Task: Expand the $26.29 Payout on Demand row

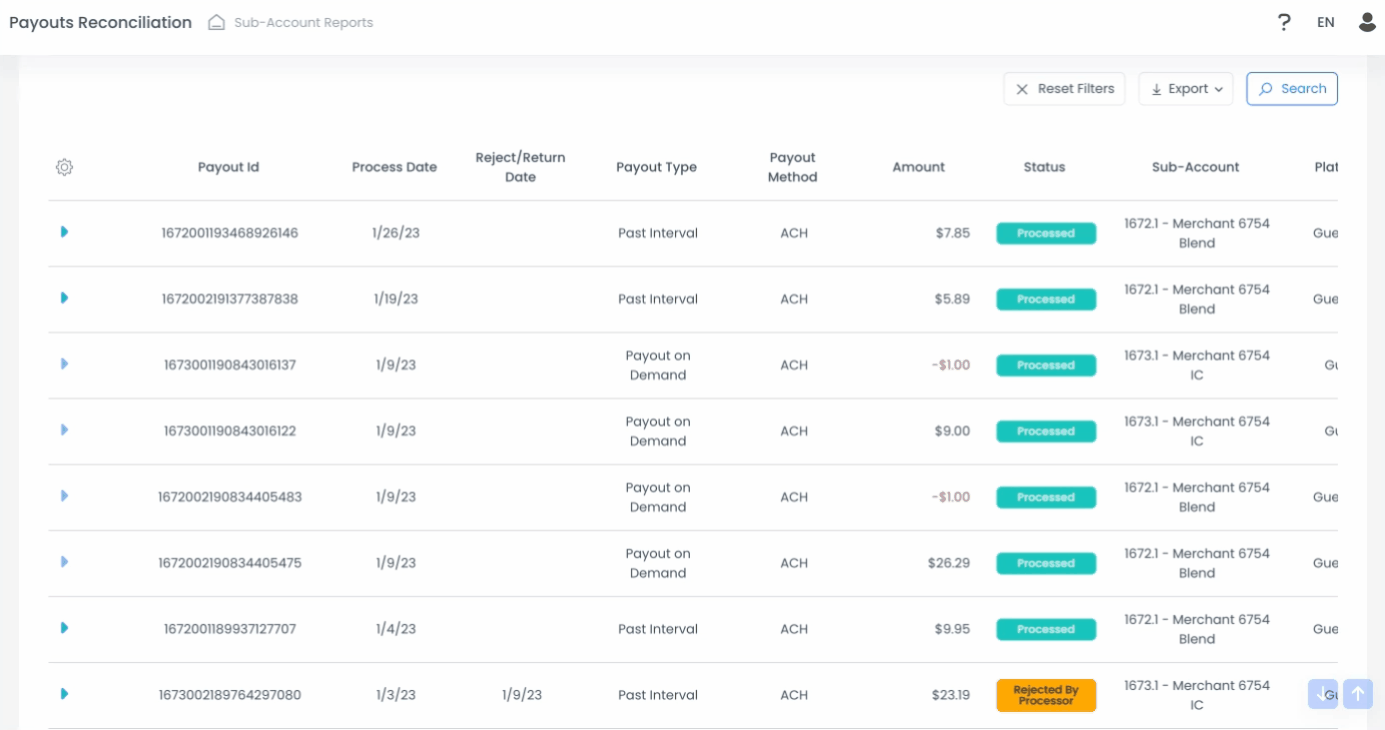Action: (64, 562)
